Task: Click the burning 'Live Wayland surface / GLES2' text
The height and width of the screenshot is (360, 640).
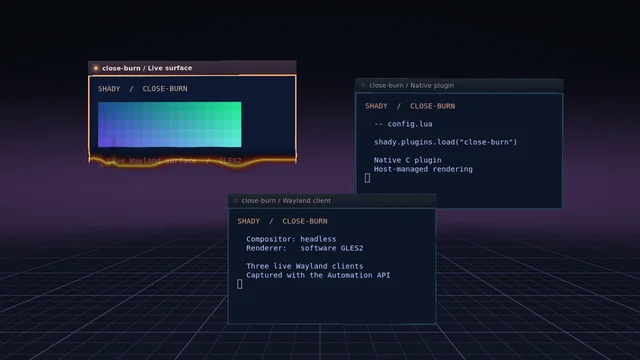Action: coord(174,161)
